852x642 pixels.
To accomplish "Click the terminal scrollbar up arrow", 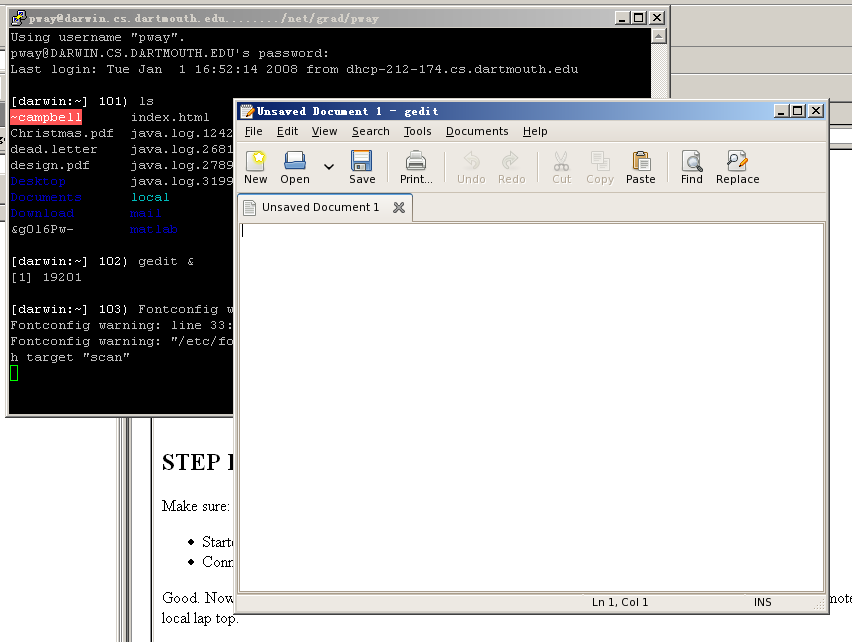I will coord(658,36).
